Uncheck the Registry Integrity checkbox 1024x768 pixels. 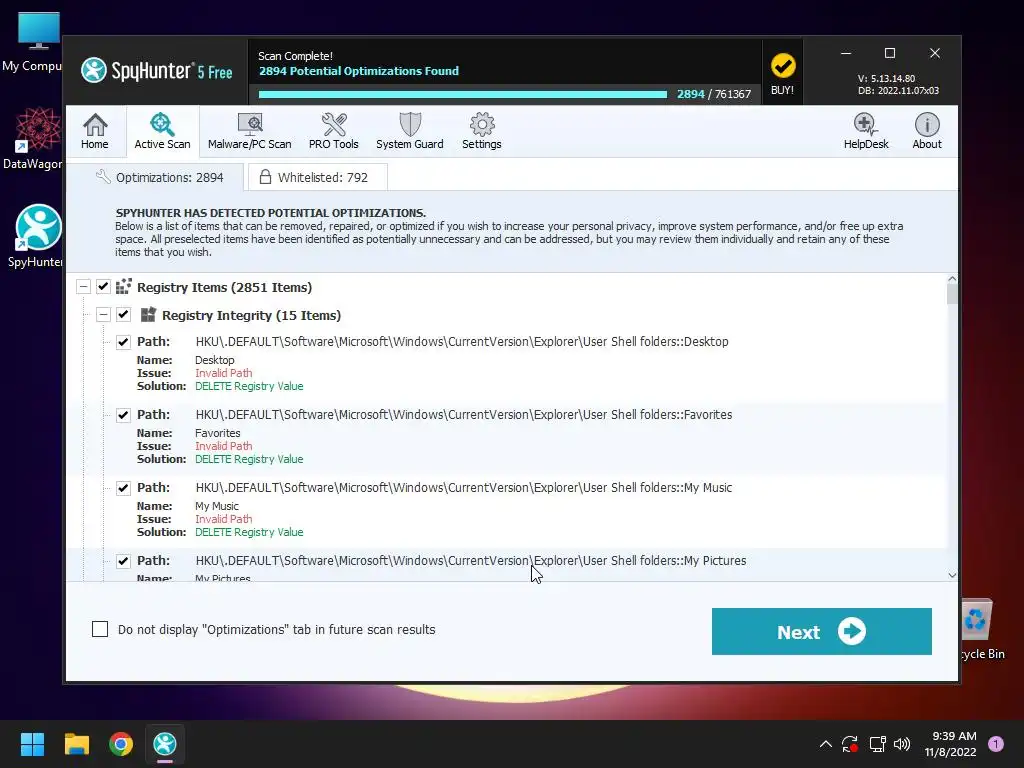coord(123,315)
